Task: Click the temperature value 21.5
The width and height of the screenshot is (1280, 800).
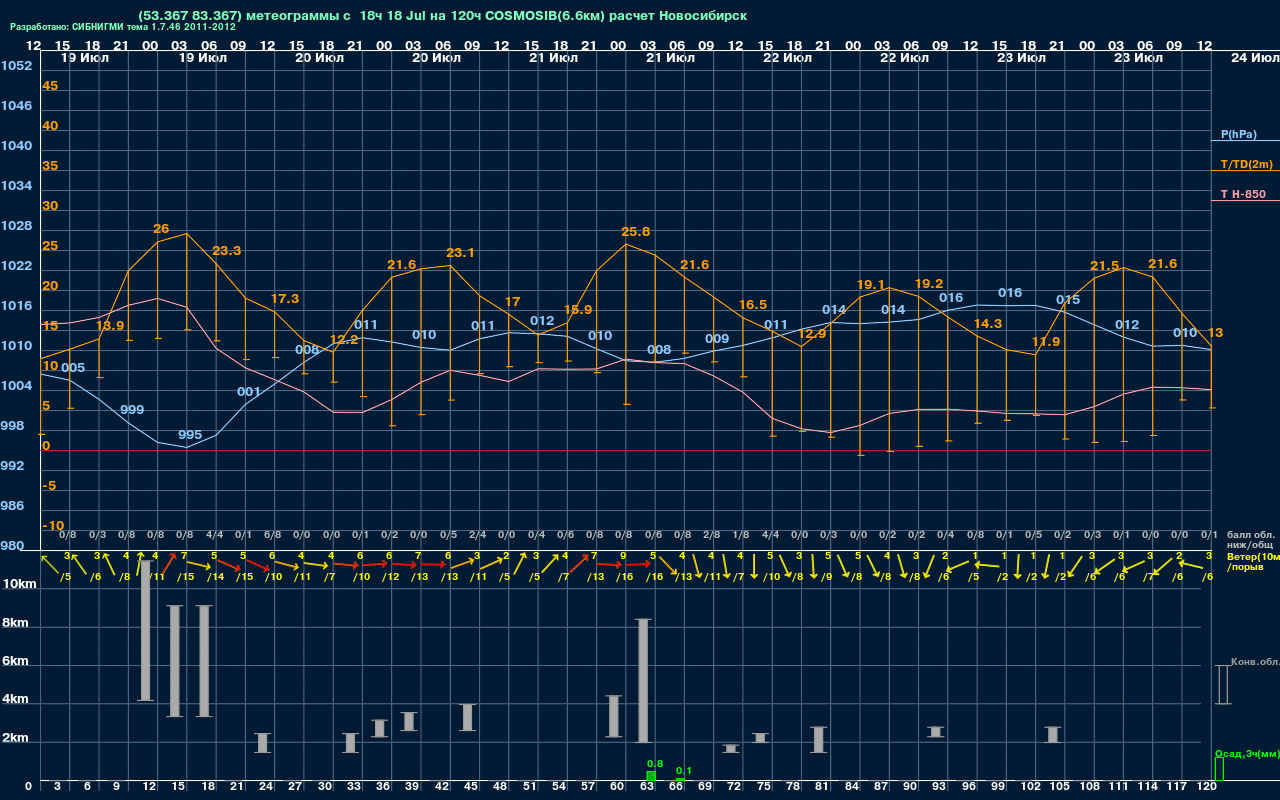Action: pos(1105,266)
